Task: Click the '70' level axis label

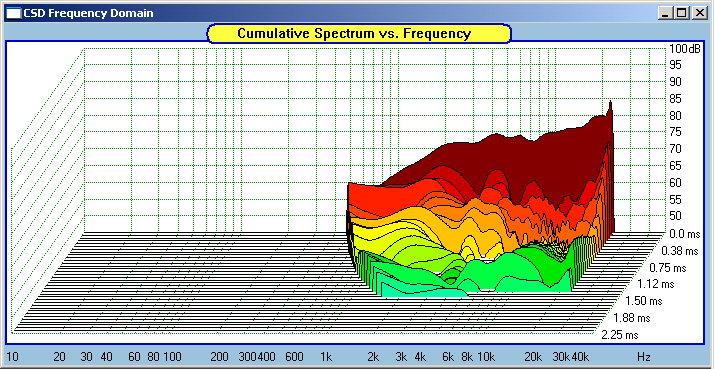Action: [x=675, y=149]
